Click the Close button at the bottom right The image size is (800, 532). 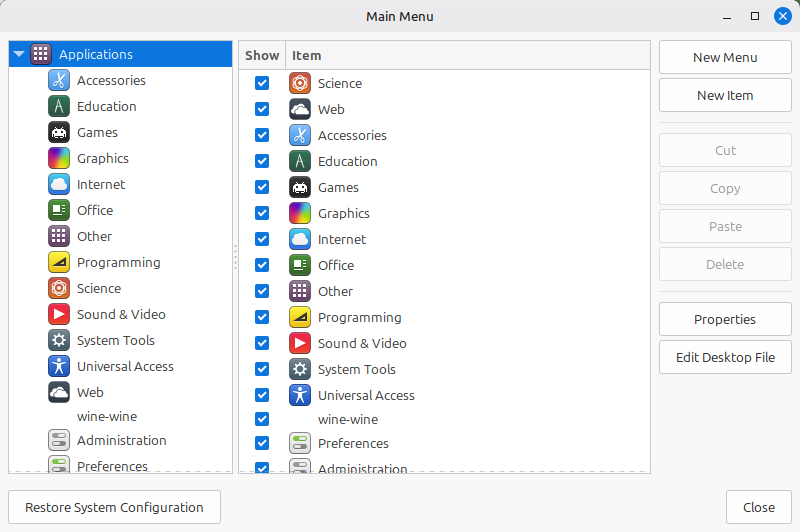tap(759, 508)
